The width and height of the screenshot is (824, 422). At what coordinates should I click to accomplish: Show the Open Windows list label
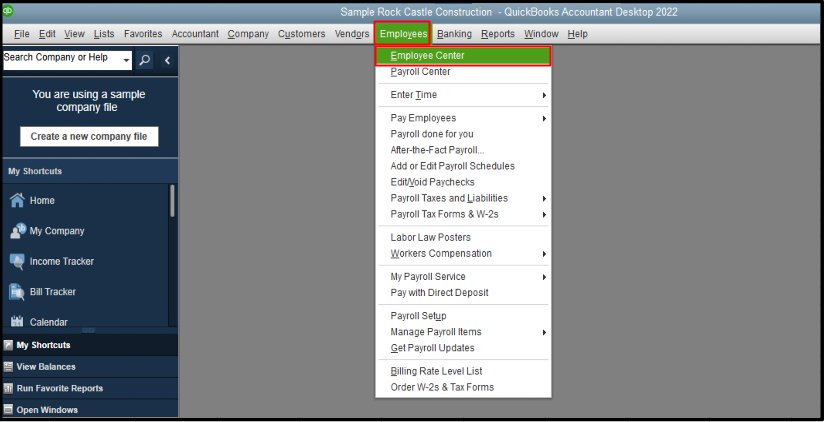point(47,410)
